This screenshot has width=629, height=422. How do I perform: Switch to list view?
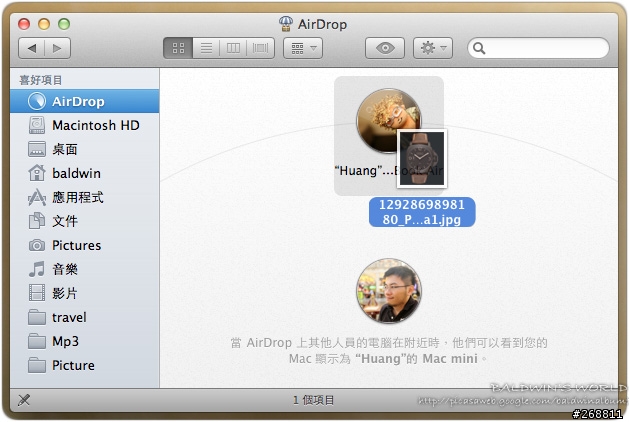pos(206,49)
